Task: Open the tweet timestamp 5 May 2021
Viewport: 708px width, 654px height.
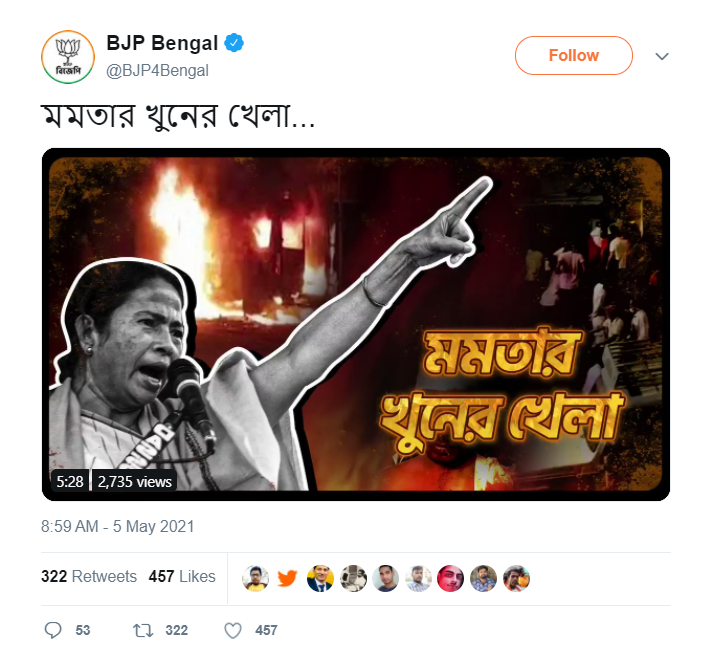Action: 118,526
